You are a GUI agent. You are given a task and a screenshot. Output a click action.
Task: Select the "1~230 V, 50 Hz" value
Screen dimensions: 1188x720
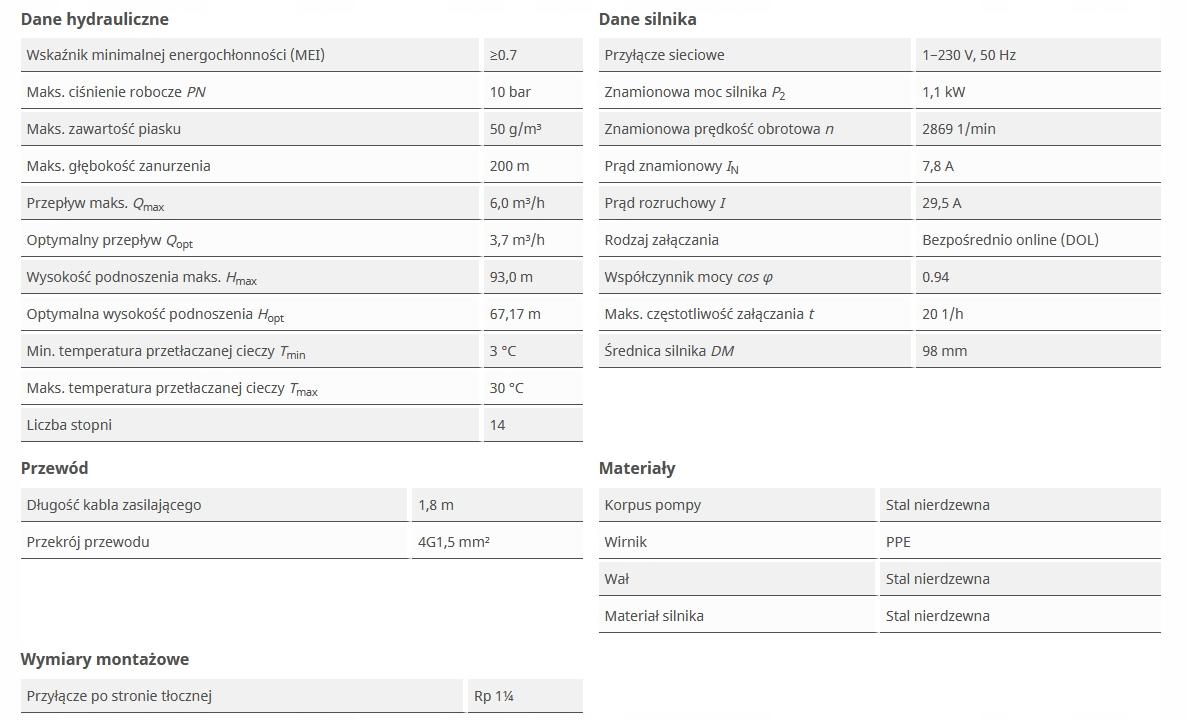(968, 55)
